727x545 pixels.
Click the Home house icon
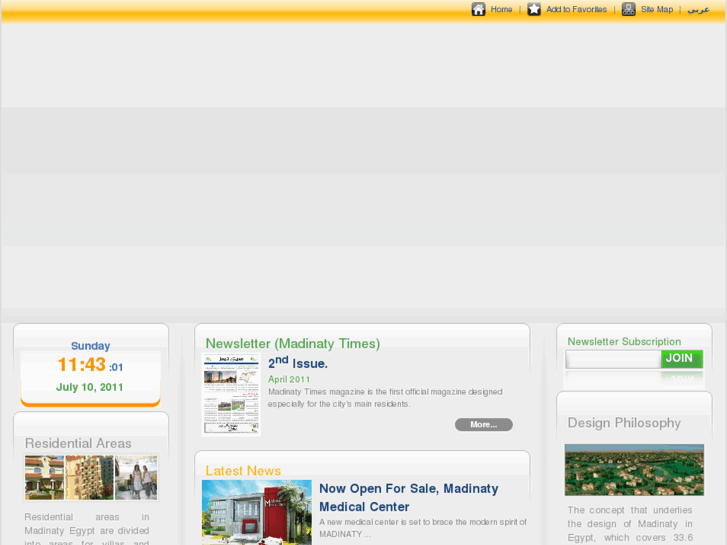tap(478, 9)
